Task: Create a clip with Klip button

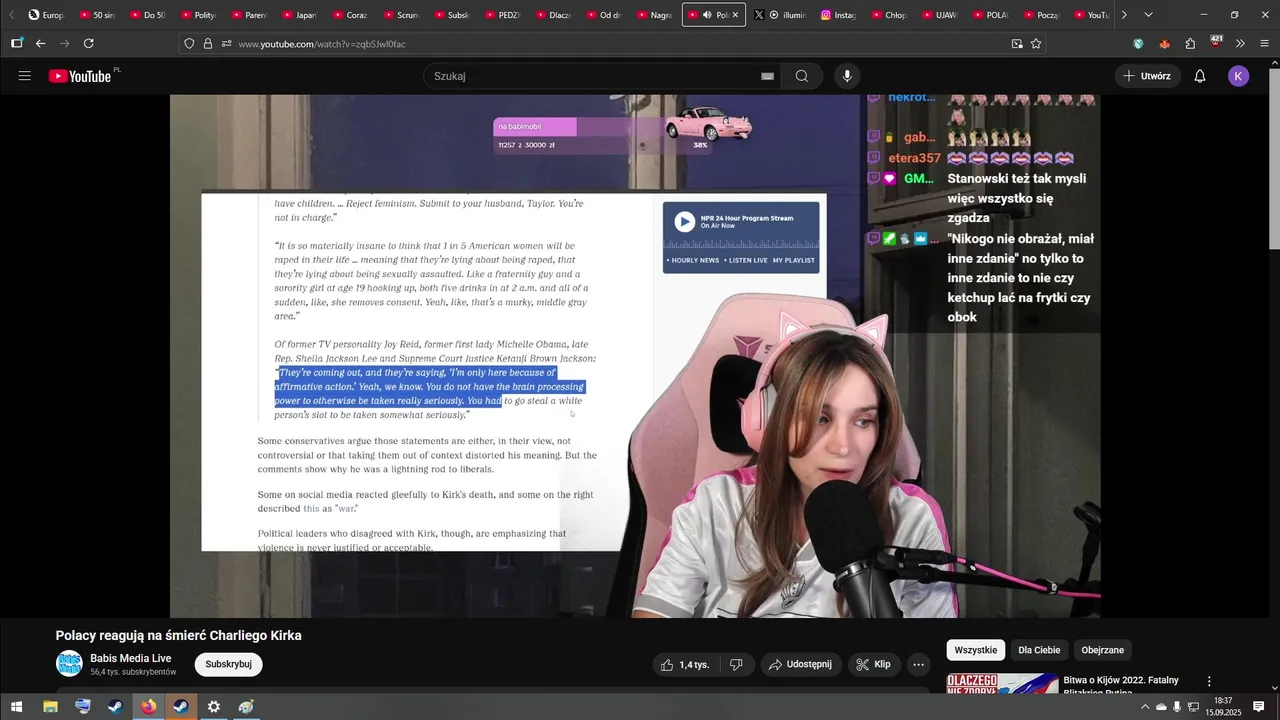Action: [x=872, y=664]
